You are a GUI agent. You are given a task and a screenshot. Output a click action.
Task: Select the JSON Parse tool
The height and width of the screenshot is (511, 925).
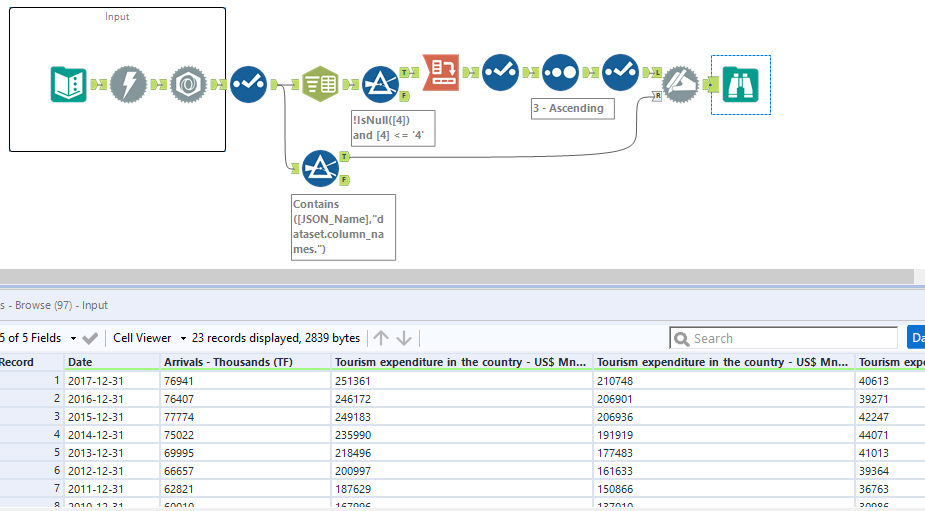tap(187, 85)
